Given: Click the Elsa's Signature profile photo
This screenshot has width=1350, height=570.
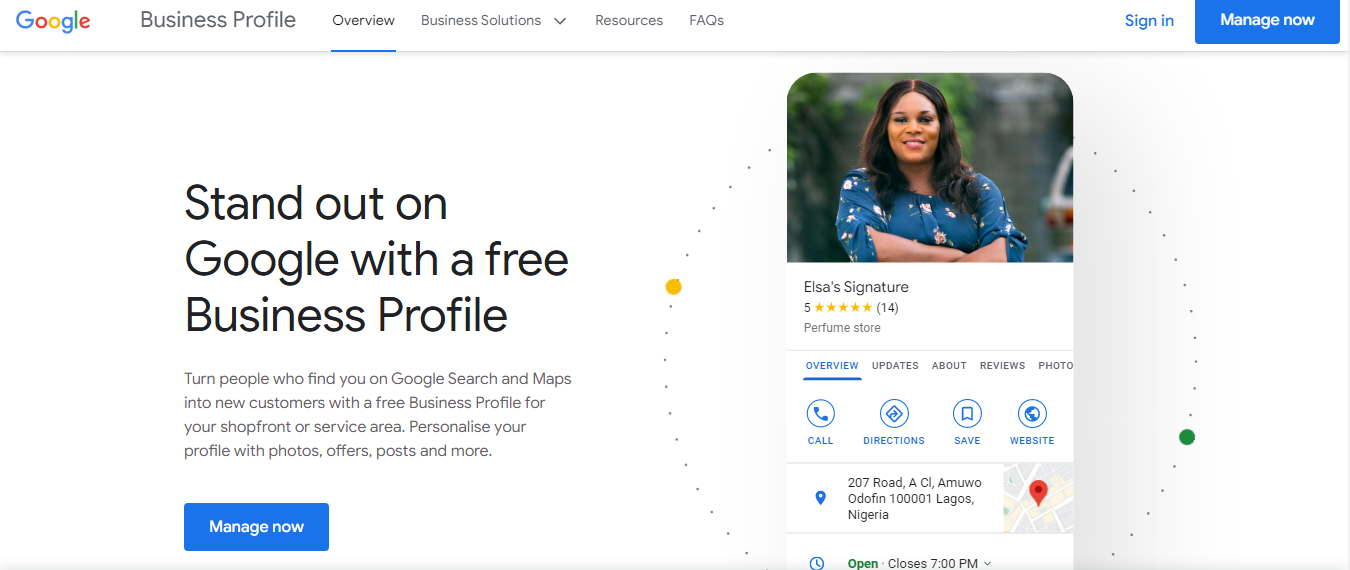Looking at the screenshot, I should tap(930, 168).
